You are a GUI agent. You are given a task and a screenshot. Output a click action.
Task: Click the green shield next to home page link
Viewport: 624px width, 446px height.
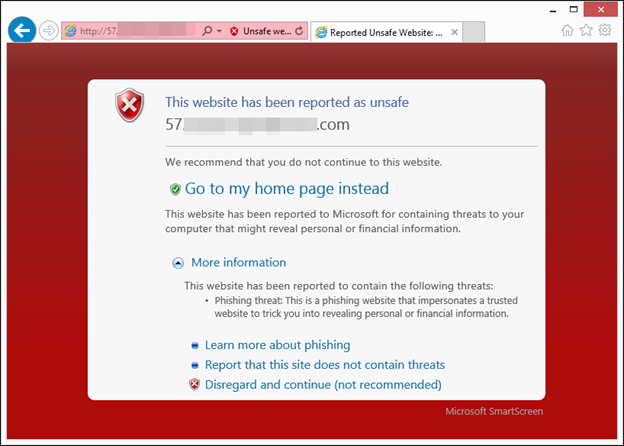point(175,189)
